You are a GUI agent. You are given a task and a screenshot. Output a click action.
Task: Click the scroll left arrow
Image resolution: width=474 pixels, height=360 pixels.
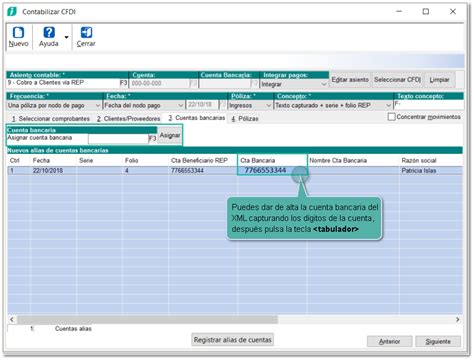click(x=12, y=320)
